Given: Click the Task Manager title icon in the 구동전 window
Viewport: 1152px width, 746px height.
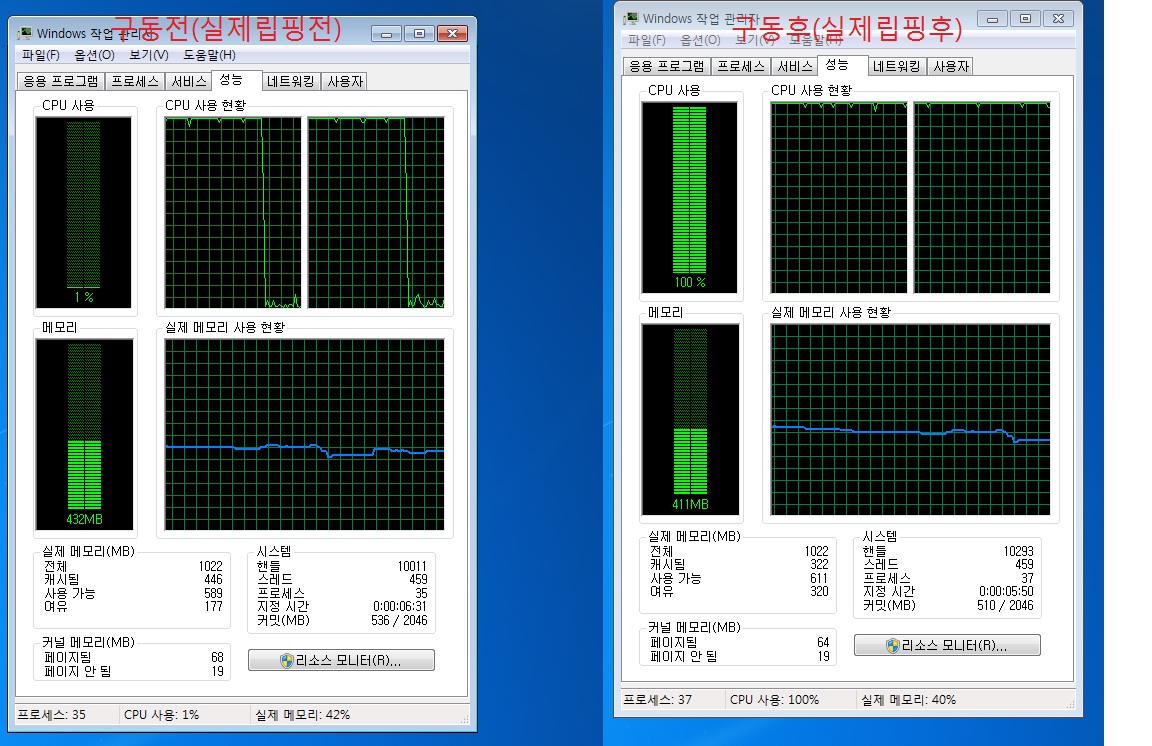Looking at the screenshot, I should [25, 33].
